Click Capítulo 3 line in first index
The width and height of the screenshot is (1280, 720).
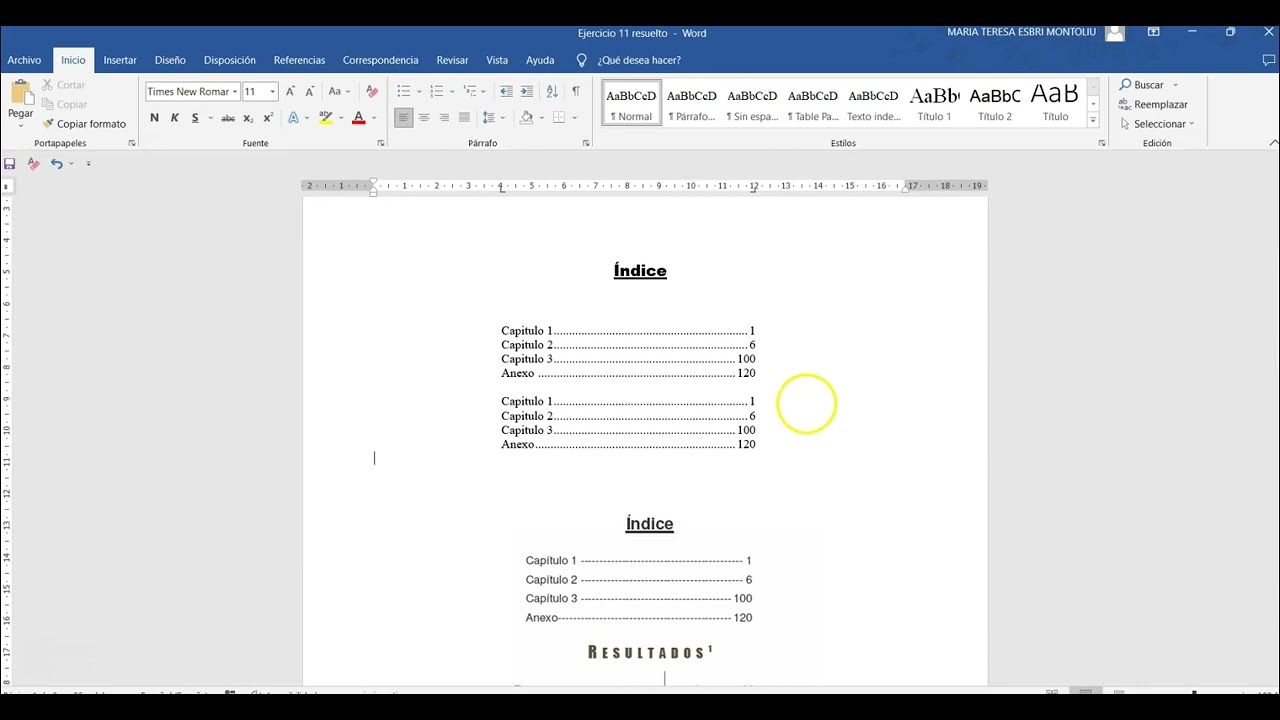point(628,359)
